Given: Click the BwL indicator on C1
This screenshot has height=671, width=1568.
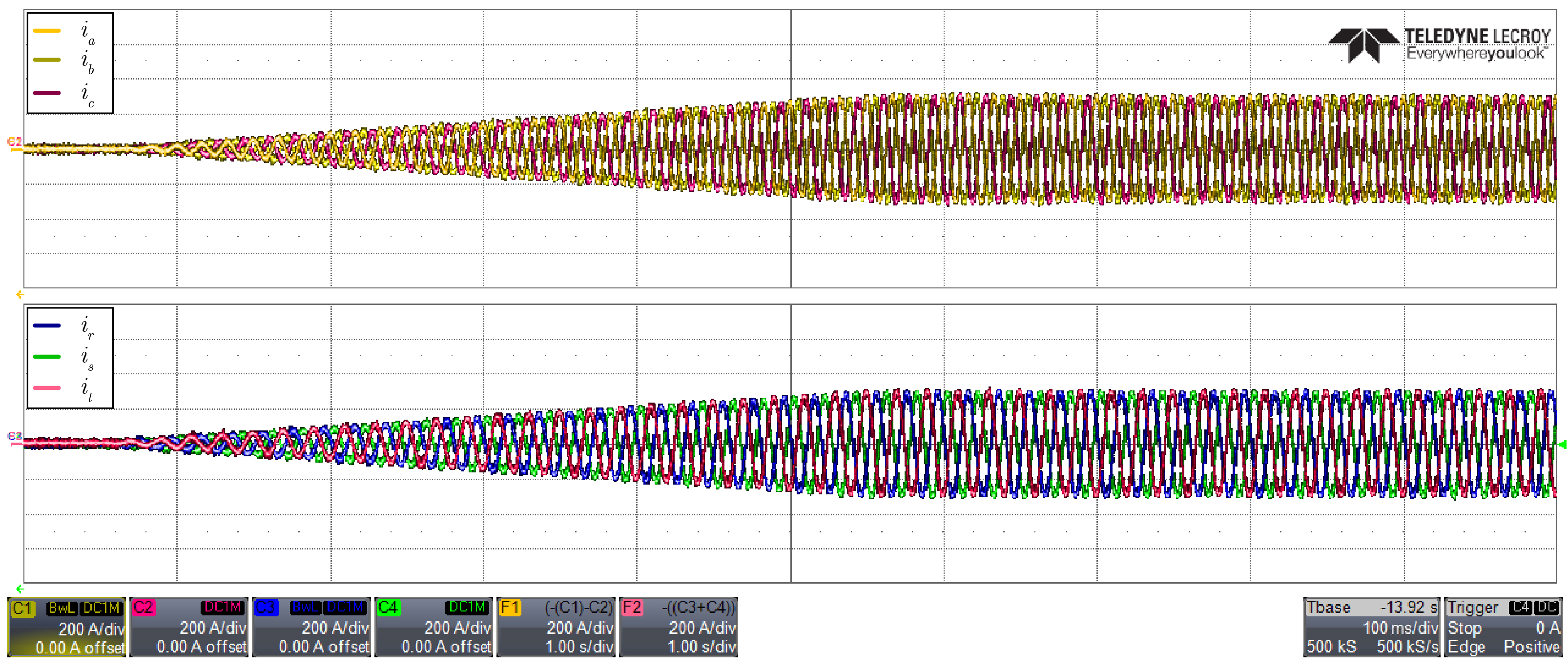Looking at the screenshot, I should (x=62, y=609).
